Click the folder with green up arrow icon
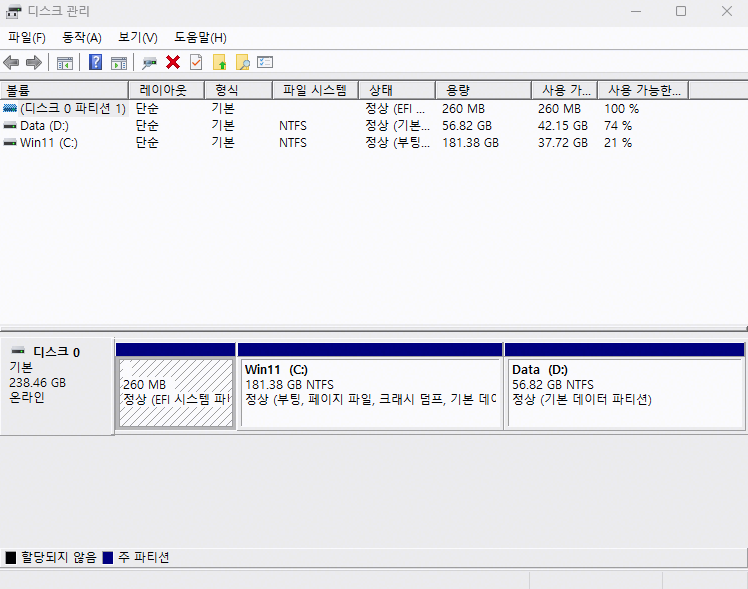 pos(219,62)
